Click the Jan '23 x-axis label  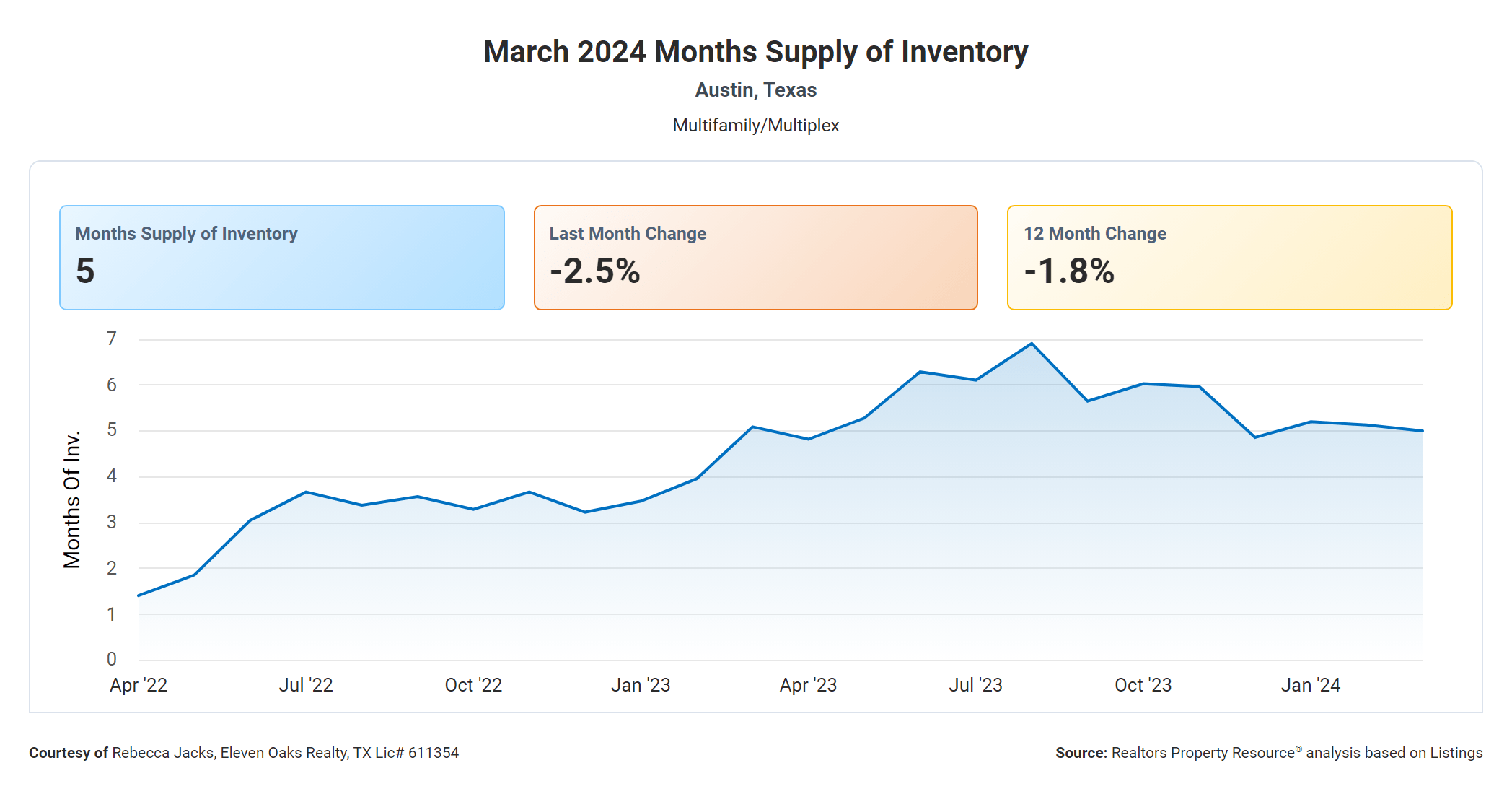(x=641, y=685)
